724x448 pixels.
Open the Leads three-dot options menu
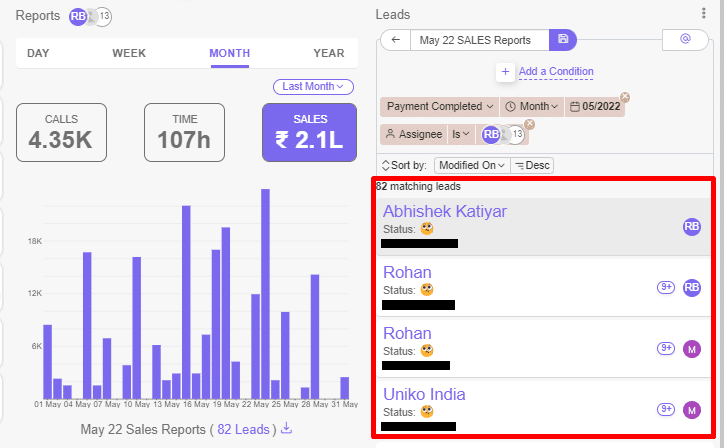(x=704, y=13)
